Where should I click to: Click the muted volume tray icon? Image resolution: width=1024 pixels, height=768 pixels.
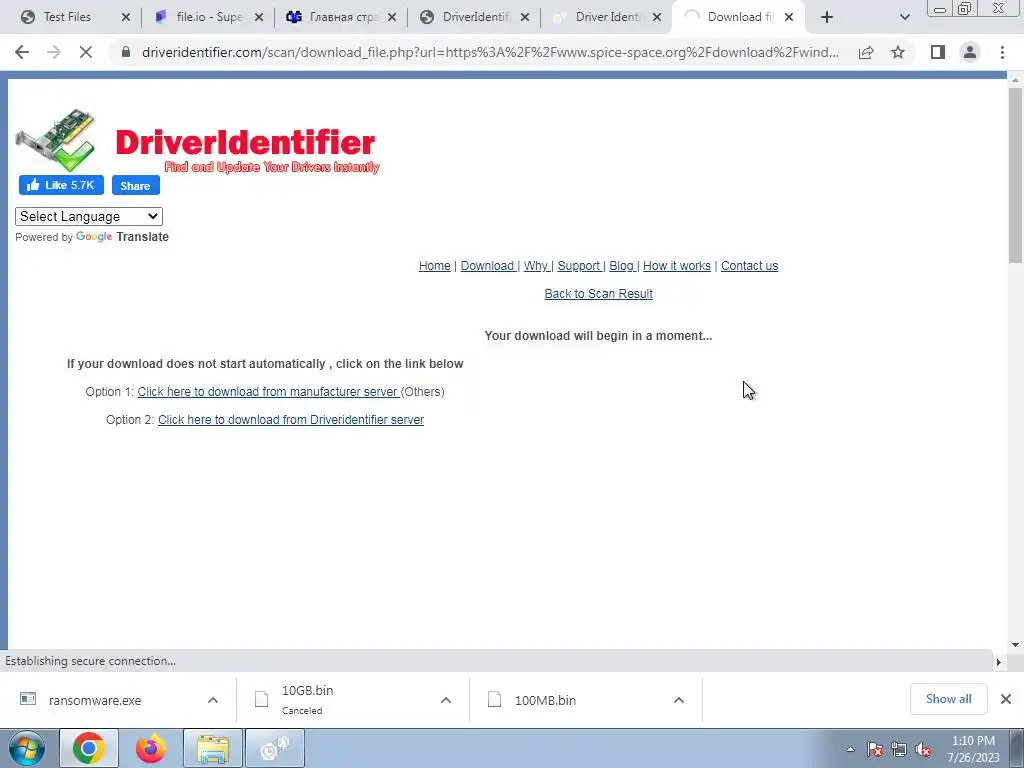click(923, 749)
